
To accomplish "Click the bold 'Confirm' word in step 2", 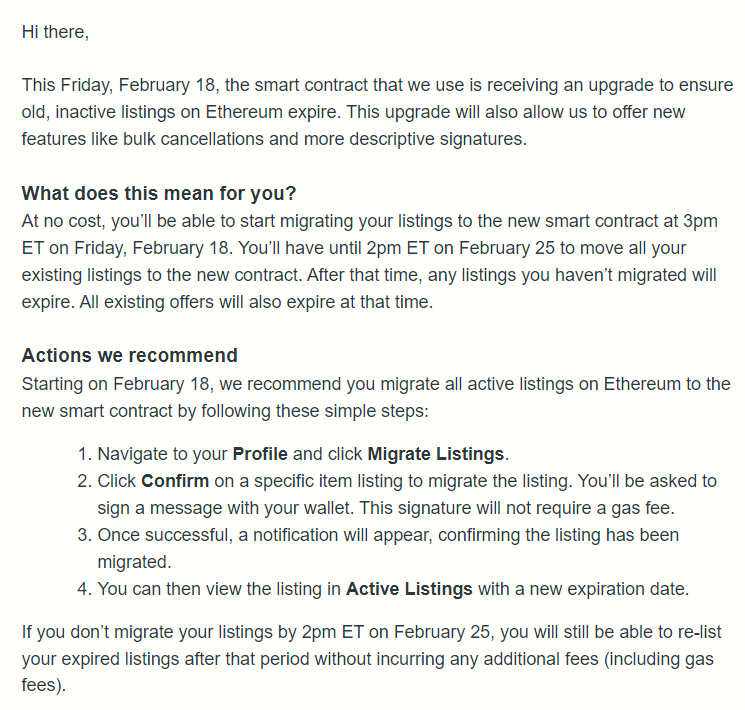I will (175, 481).
